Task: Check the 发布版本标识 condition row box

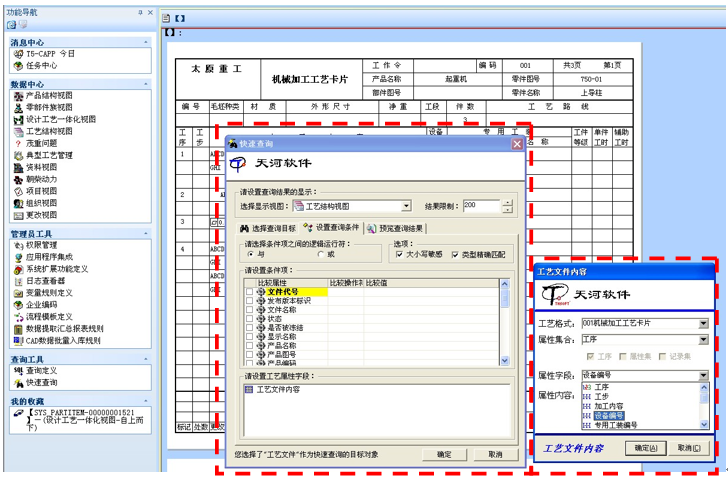Action: click(x=249, y=301)
